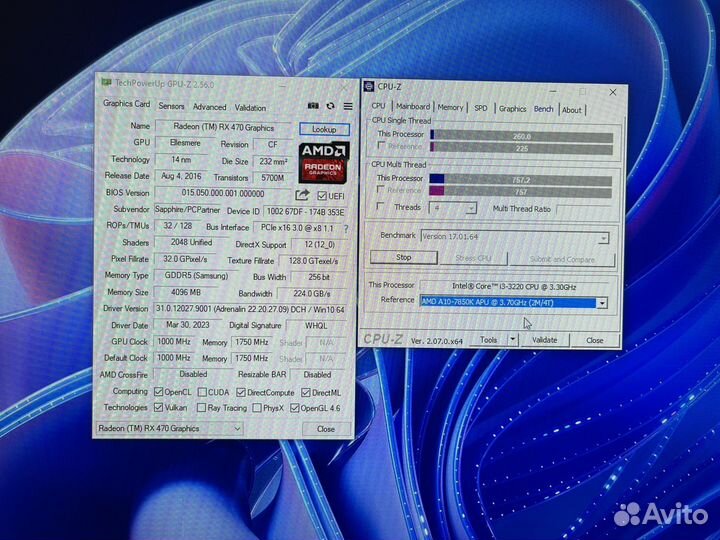
Task: Click the Tools button in CPU-Z
Action: [x=489, y=340]
